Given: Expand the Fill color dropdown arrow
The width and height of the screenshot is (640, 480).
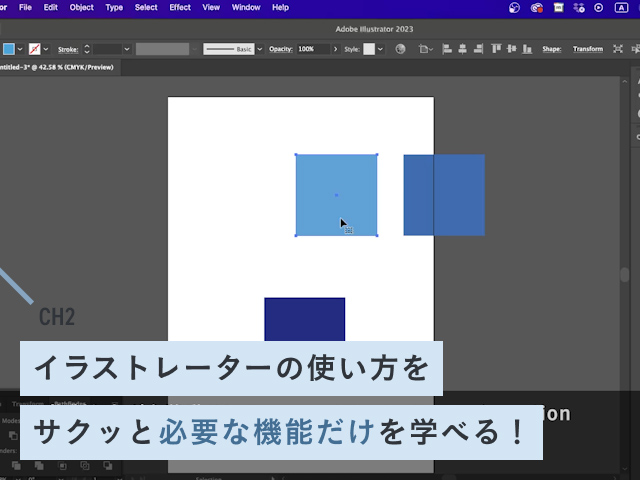Looking at the screenshot, I should pyautogui.click(x=20, y=49).
